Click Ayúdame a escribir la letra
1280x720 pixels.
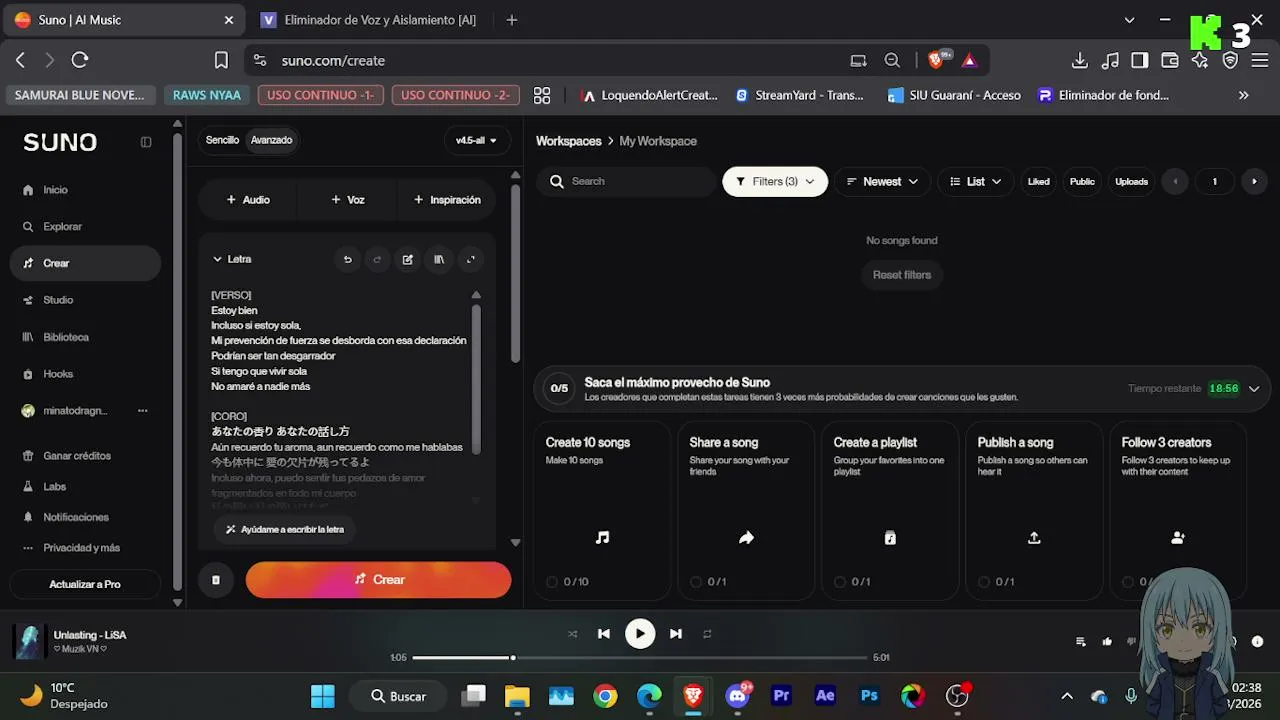(285, 529)
